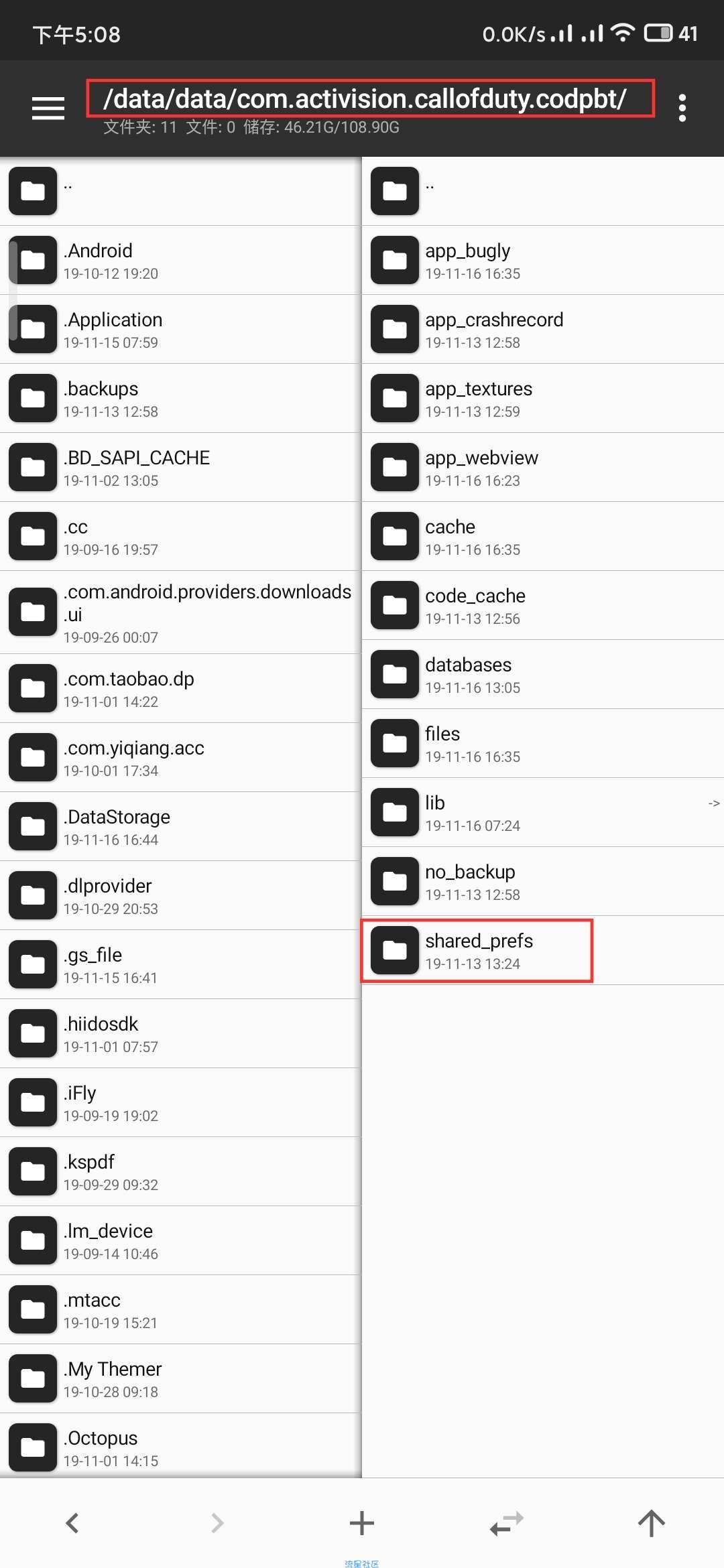Open the three-dot overflow menu
Image resolution: width=724 pixels, height=1568 pixels.
(x=682, y=108)
